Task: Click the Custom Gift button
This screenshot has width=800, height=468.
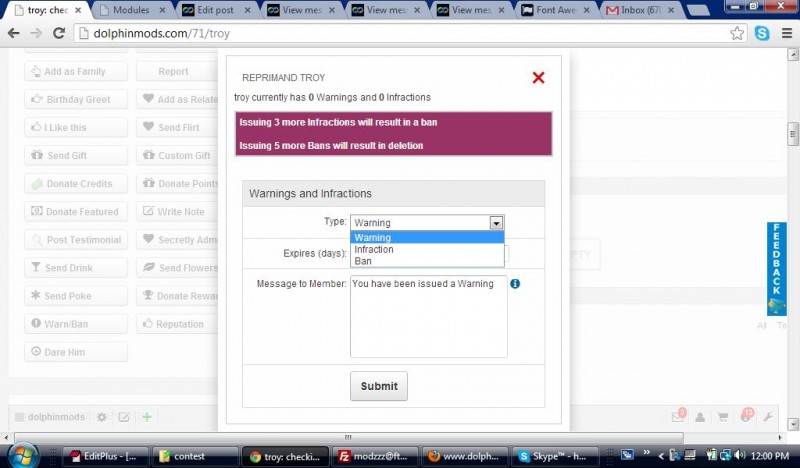Action: (x=177, y=156)
